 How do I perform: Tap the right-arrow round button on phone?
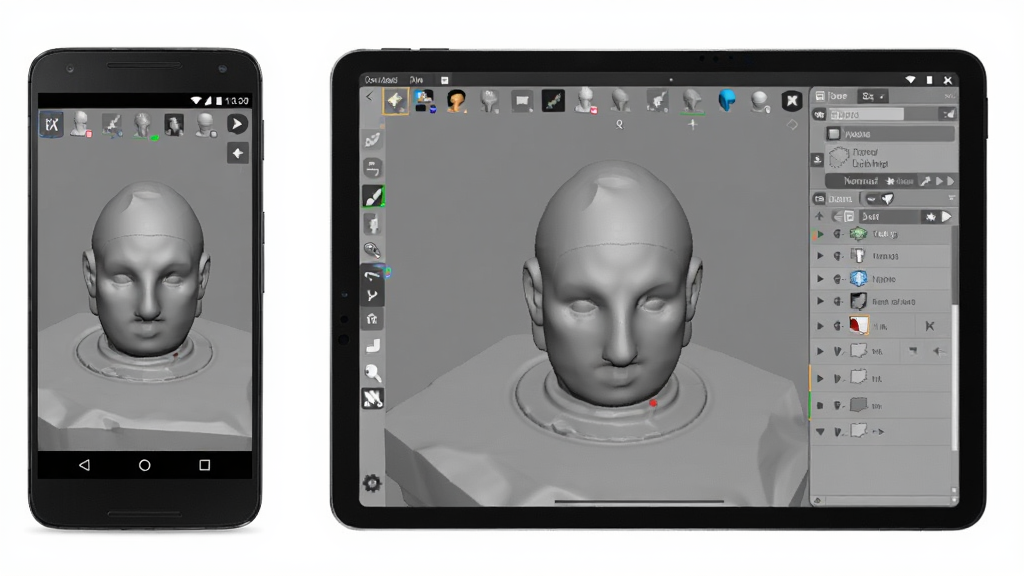pos(237,124)
